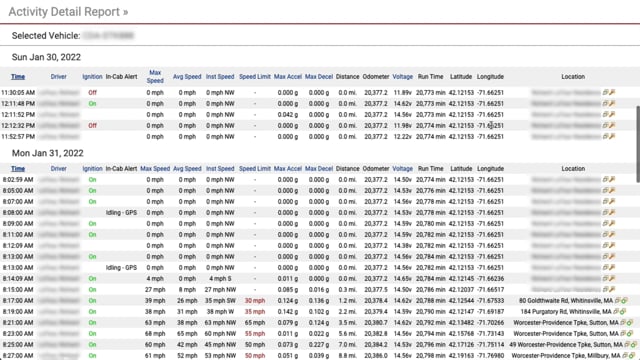
Task: Sort Sunday table by Speed Limit header
Action: [255, 77]
